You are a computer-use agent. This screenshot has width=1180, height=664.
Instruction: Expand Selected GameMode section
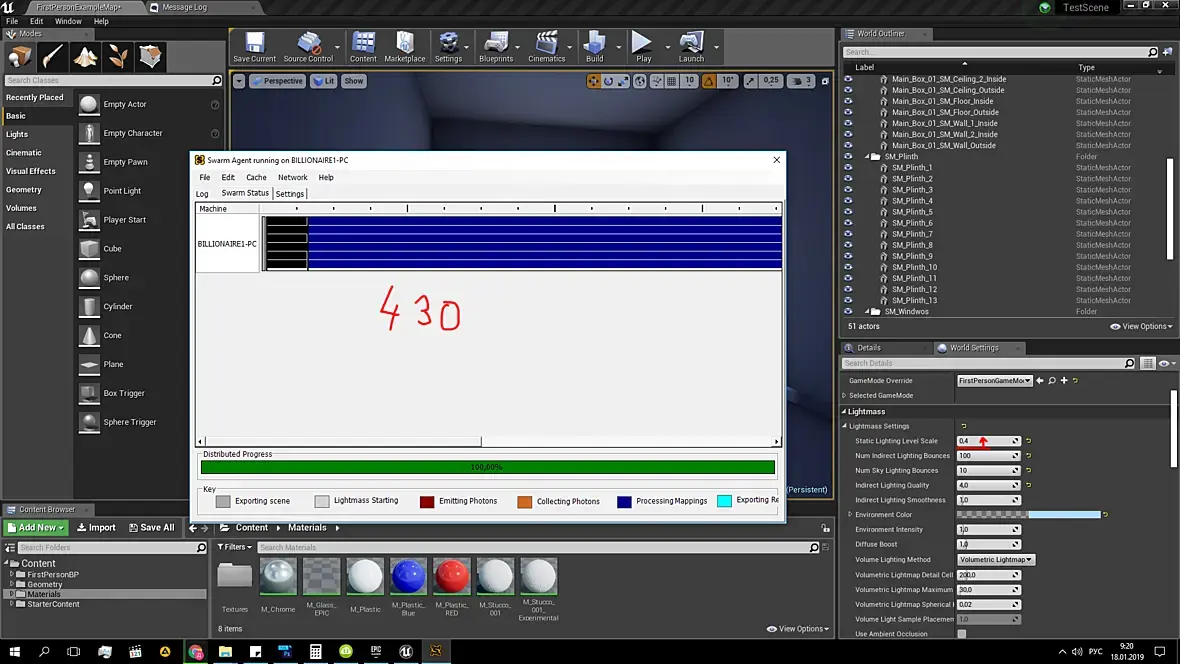[844, 396]
